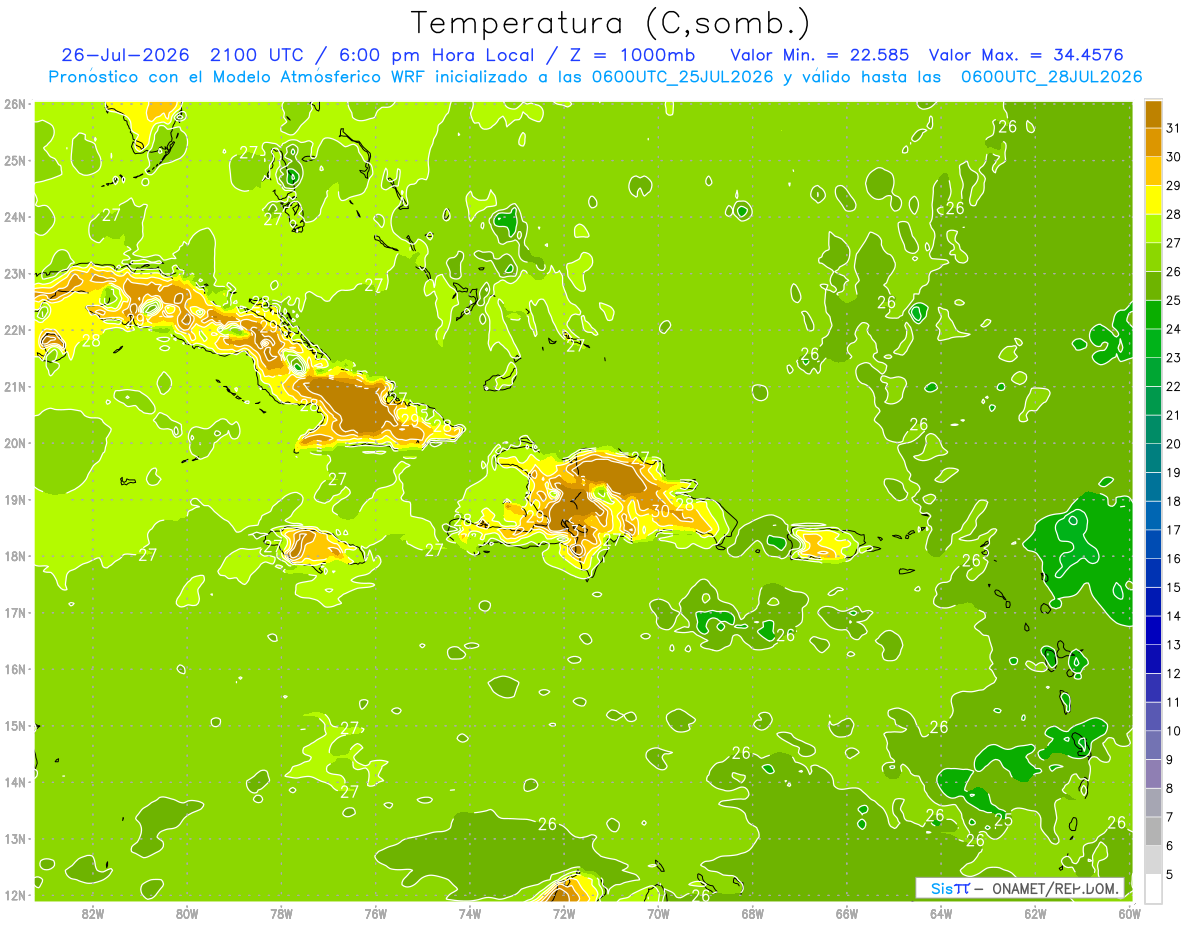Click the contour label 25 near 13N
The width and height of the screenshot is (1200, 927).
1003,820
